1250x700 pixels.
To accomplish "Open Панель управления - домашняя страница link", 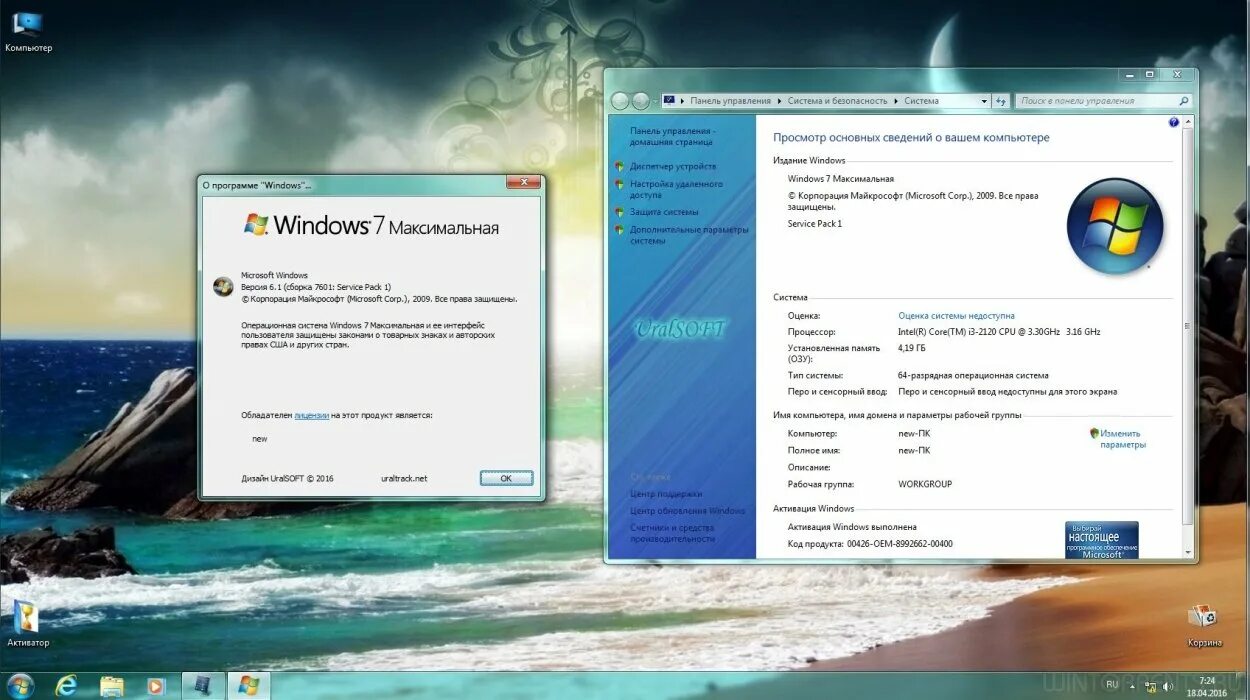I will pos(672,136).
